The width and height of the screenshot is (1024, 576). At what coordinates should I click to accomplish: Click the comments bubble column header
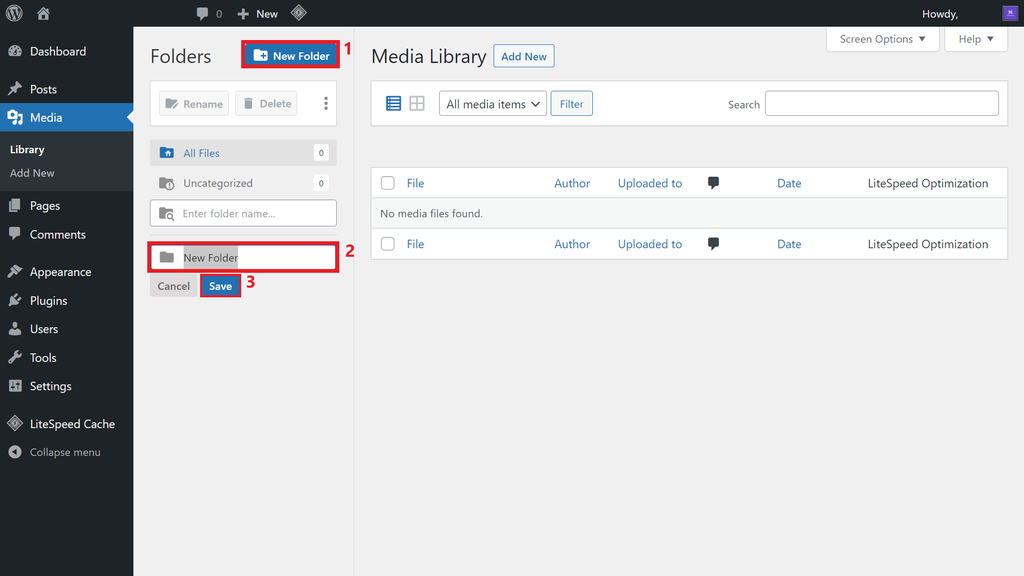point(712,183)
